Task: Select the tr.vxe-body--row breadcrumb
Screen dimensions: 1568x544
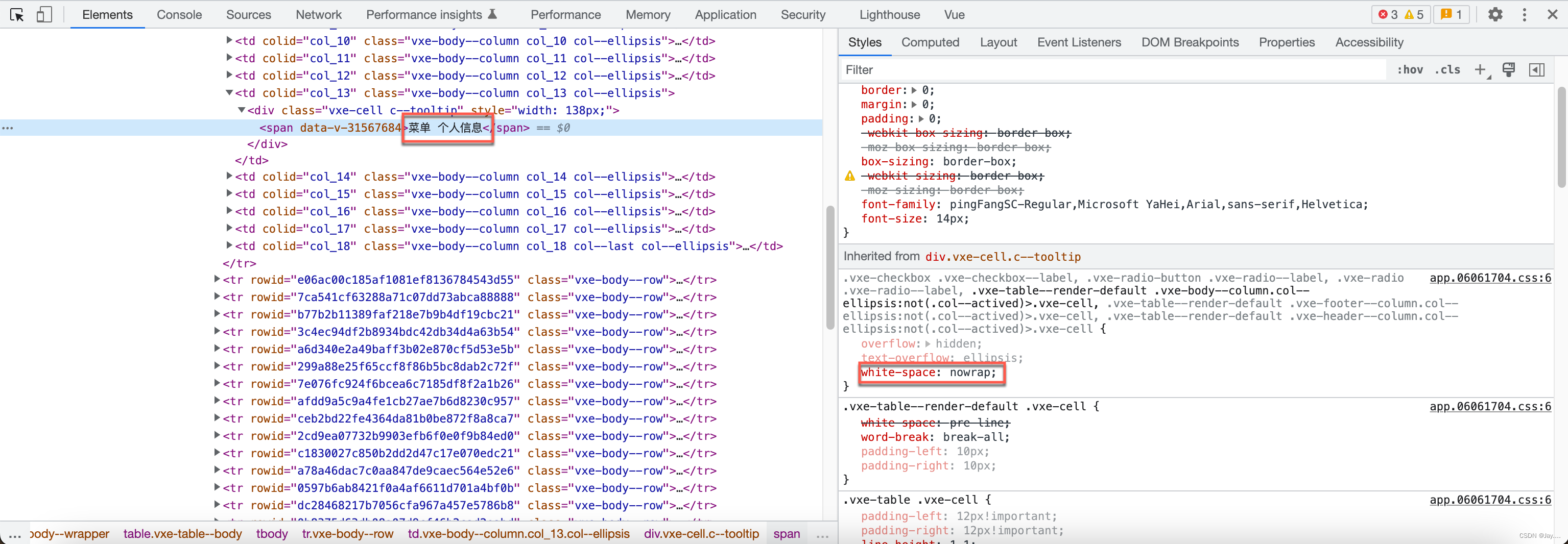Action: coord(348,534)
